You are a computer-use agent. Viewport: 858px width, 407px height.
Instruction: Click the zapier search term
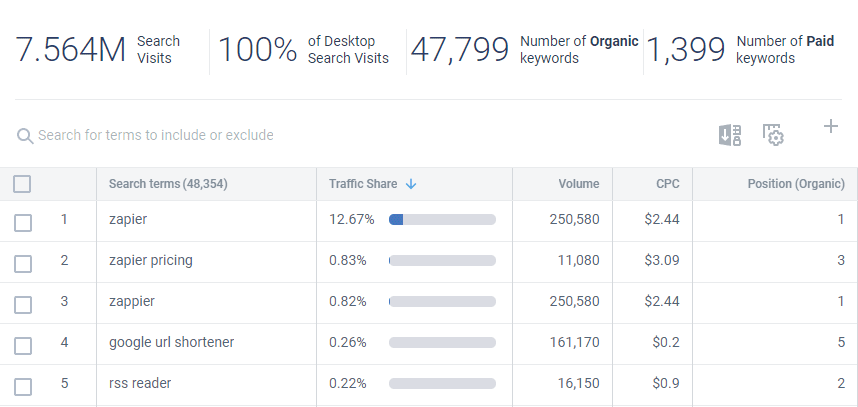pyautogui.click(x=128, y=220)
